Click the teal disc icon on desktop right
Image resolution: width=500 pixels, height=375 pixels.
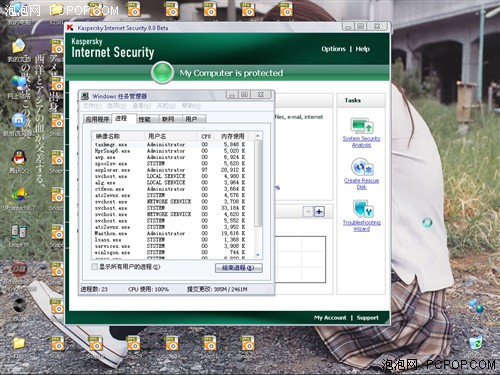(x=427, y=222)
